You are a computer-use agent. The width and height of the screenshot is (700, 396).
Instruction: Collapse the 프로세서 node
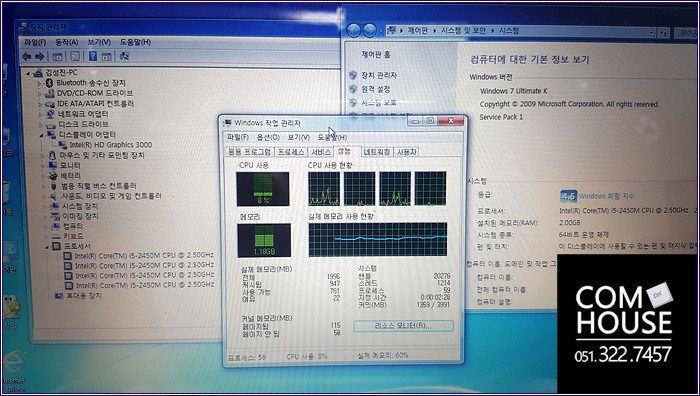pos(46,246)
